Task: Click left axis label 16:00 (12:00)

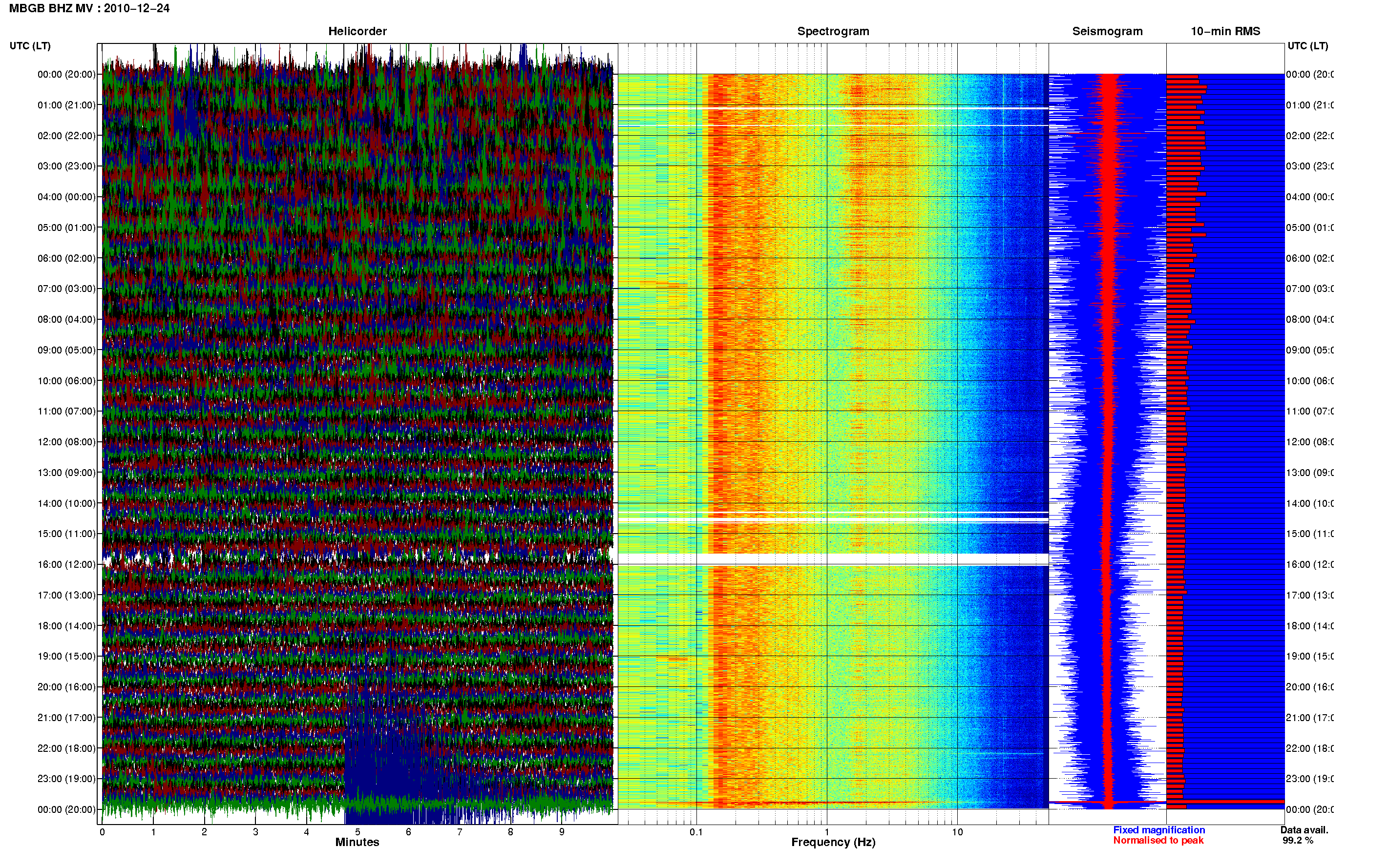Action: (66, 564)
